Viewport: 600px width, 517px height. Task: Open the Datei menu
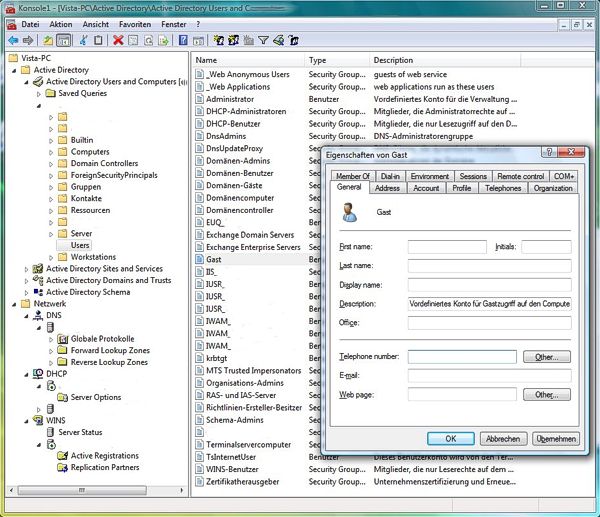[x=30, y=24]
